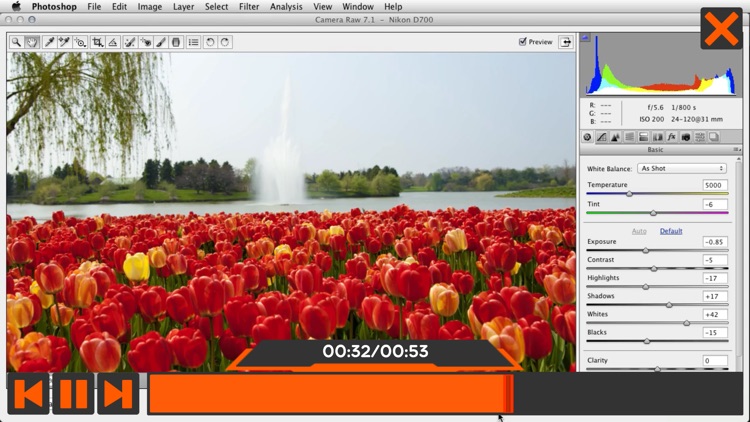Viewport: 750px width, 422px height.
Task: Open the White Balance As Shot dropdown
Action: pos(682,168)
